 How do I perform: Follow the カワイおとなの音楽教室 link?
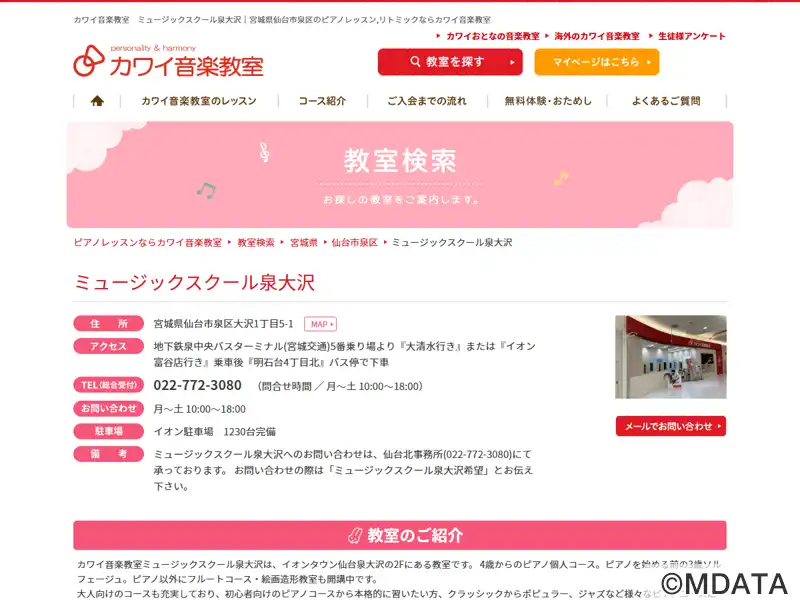(493, 36)
